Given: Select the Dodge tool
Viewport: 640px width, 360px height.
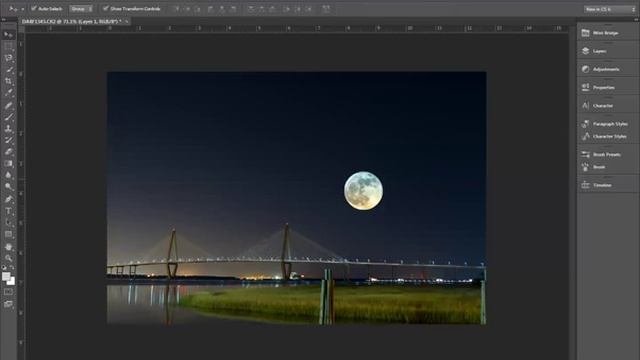Looking at the screenshot, I should 8,187.
